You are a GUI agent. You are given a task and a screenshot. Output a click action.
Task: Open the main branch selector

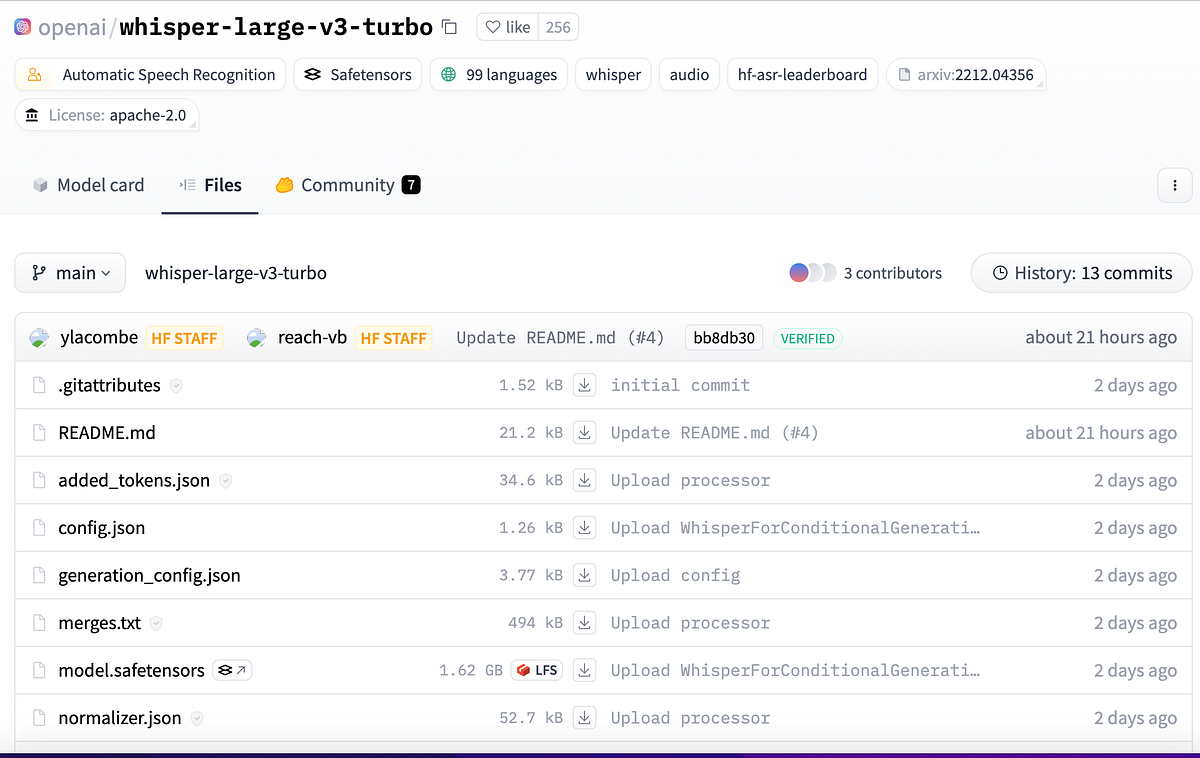[69, 272]
